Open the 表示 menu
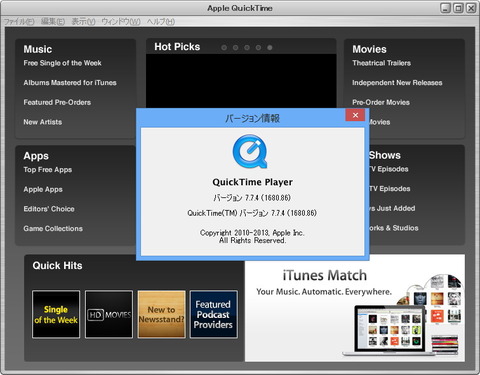The image size is (480, 375). coord(83,22)
